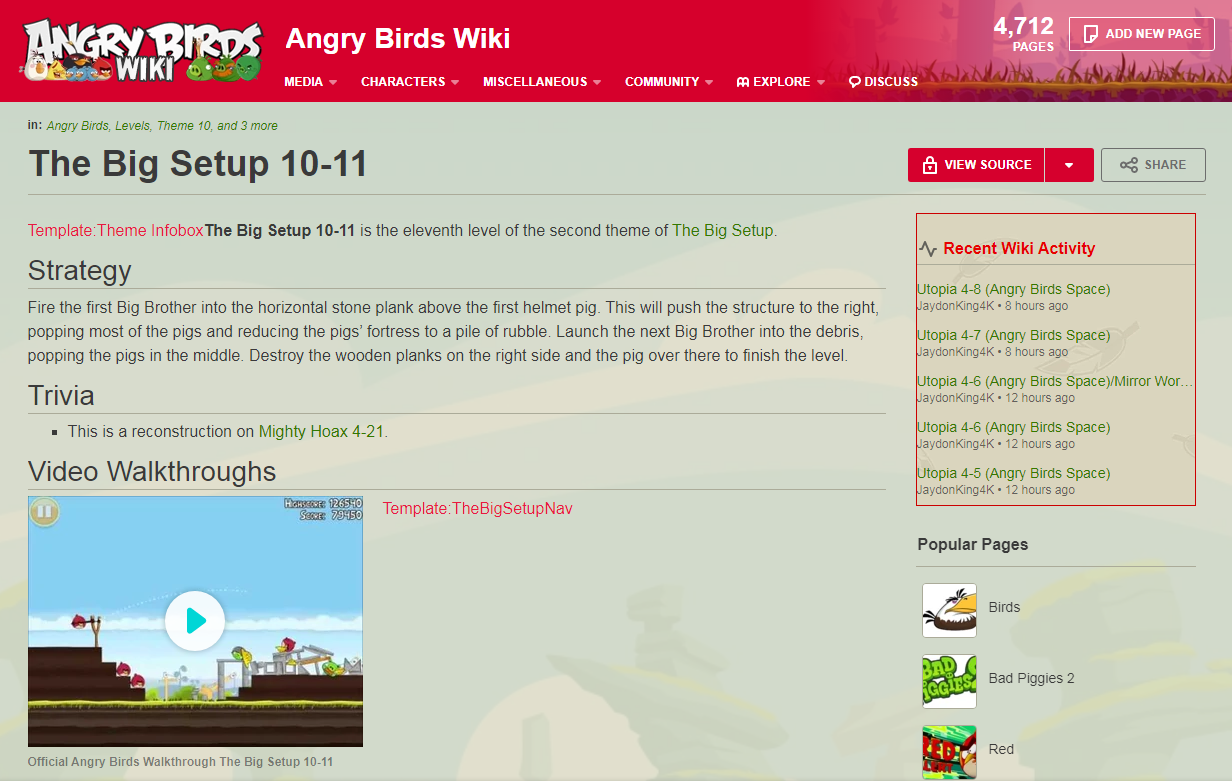
Task: Open the Bad Piggies 2 thumbnail icon
Action: 949,681
